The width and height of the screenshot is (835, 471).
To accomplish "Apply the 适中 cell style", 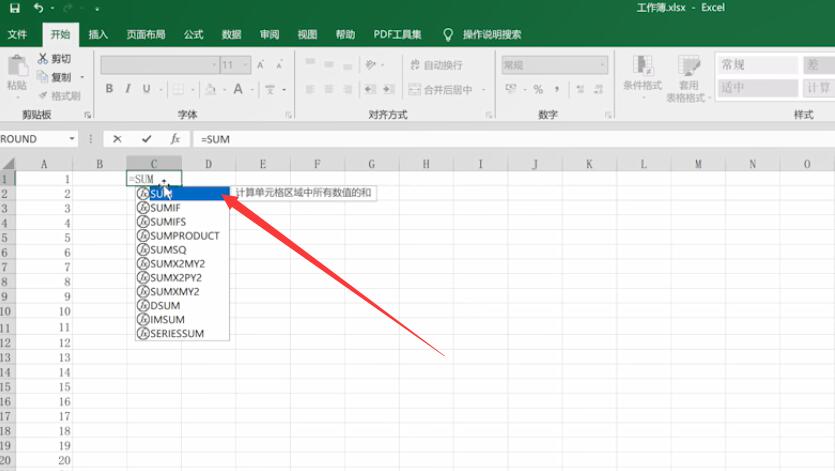I will [758, 88].
